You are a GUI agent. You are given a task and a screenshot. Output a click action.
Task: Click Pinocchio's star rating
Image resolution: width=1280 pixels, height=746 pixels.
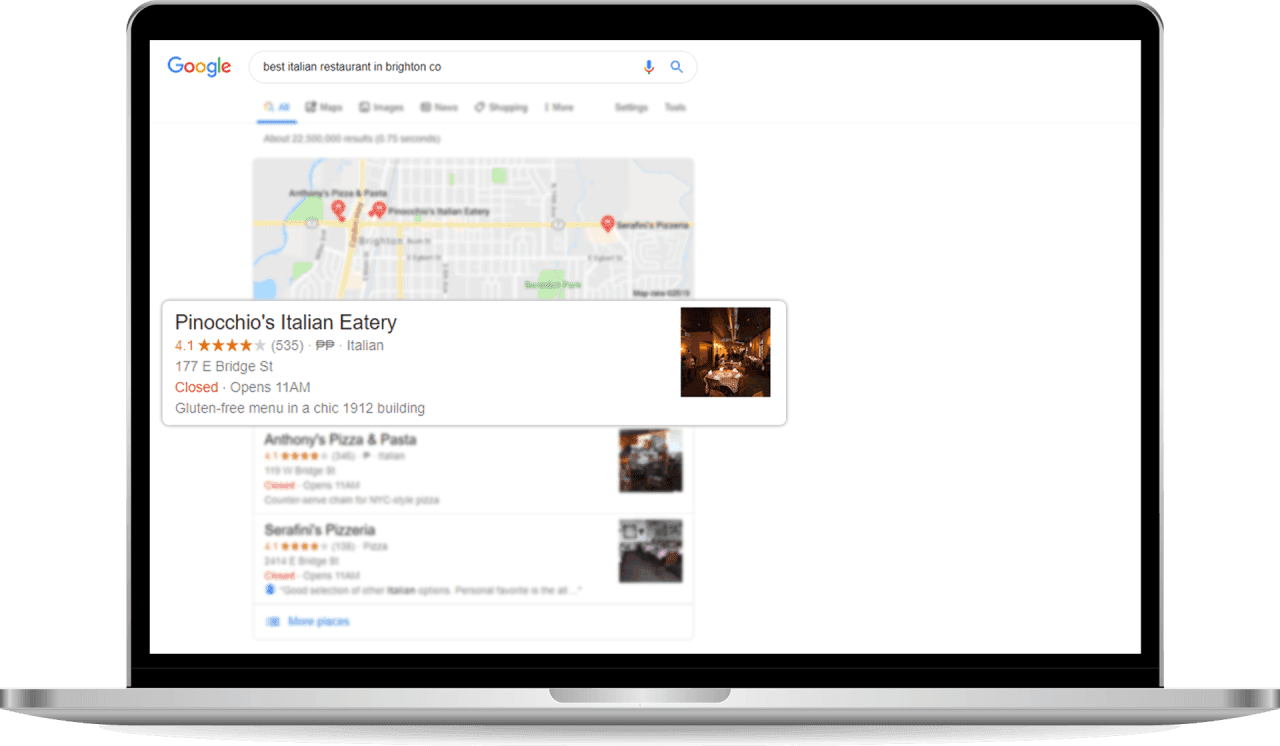[231, 345]
